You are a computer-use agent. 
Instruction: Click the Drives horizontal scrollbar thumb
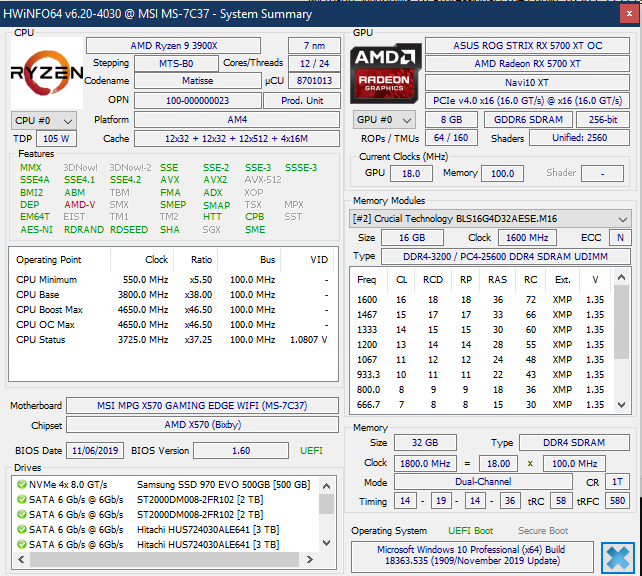point(164,559)
